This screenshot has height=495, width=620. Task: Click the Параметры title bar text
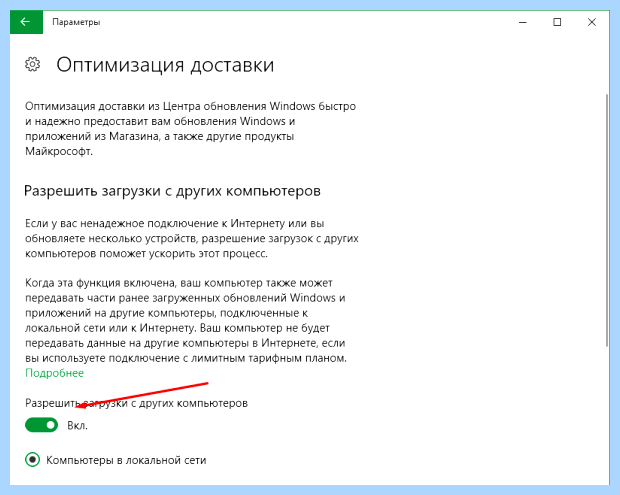(x=76, y=22)
